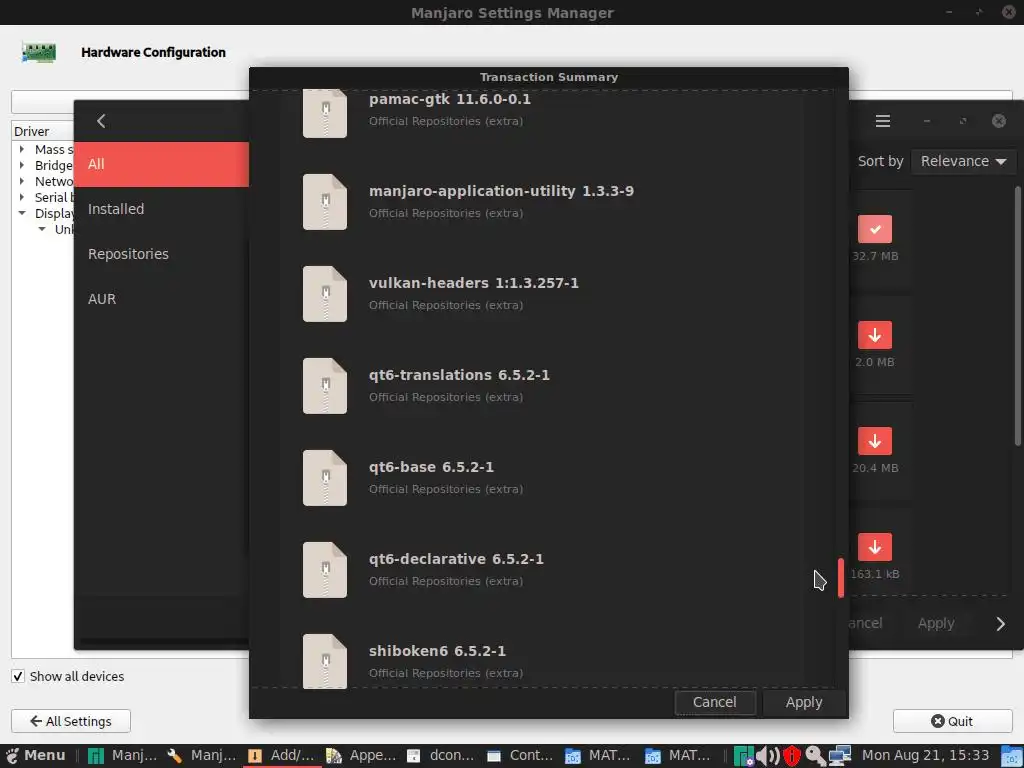The image size is (1024, 768).
Task: Select the AUR category
Action: (x=161, y=299)
